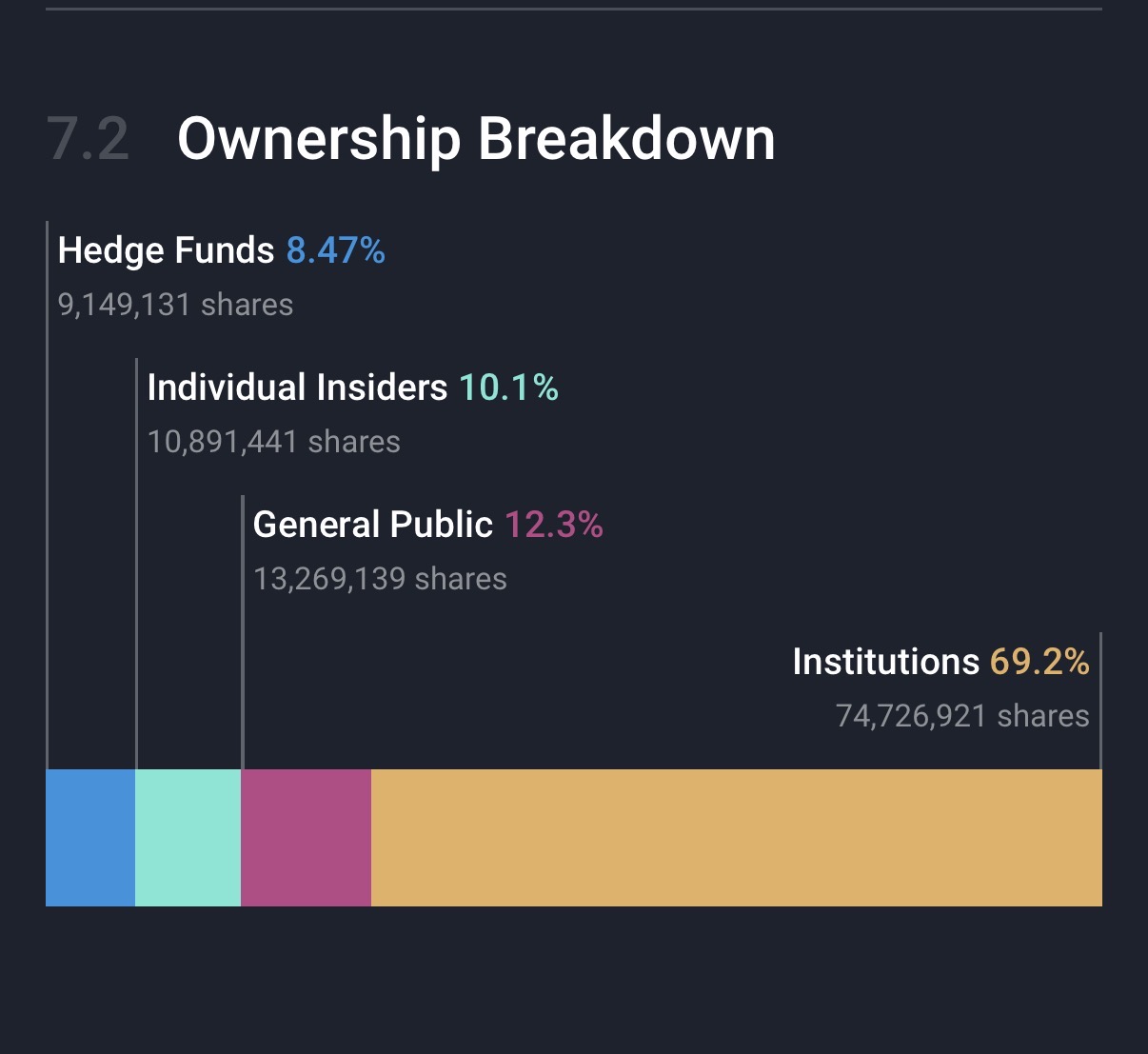The width and height of the screenshot is (1148, 1054).
Task: Click the 10,891,441 shares text
Action: click(x=274, y=442)
